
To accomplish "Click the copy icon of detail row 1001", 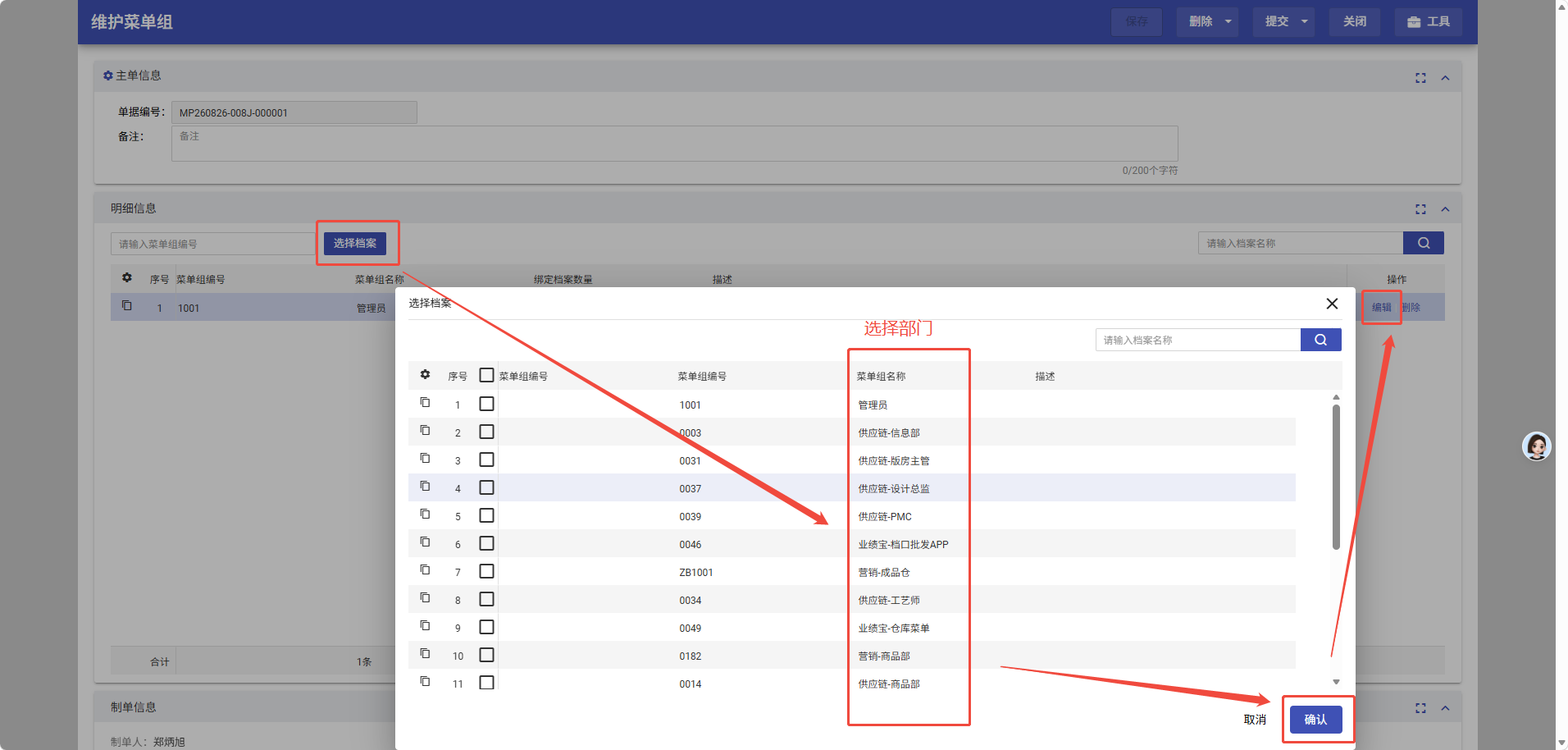I will click(127, 305).
